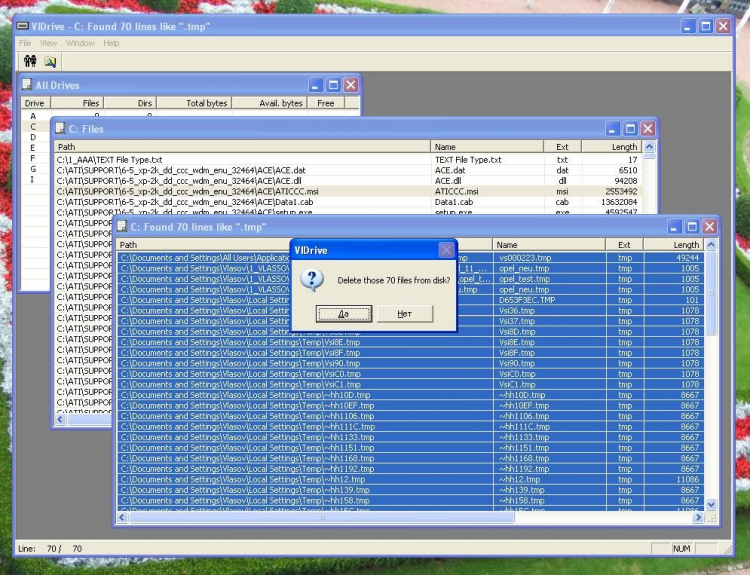
Task: Select ACE.dll row in C: Files
Action: [348, 181]
